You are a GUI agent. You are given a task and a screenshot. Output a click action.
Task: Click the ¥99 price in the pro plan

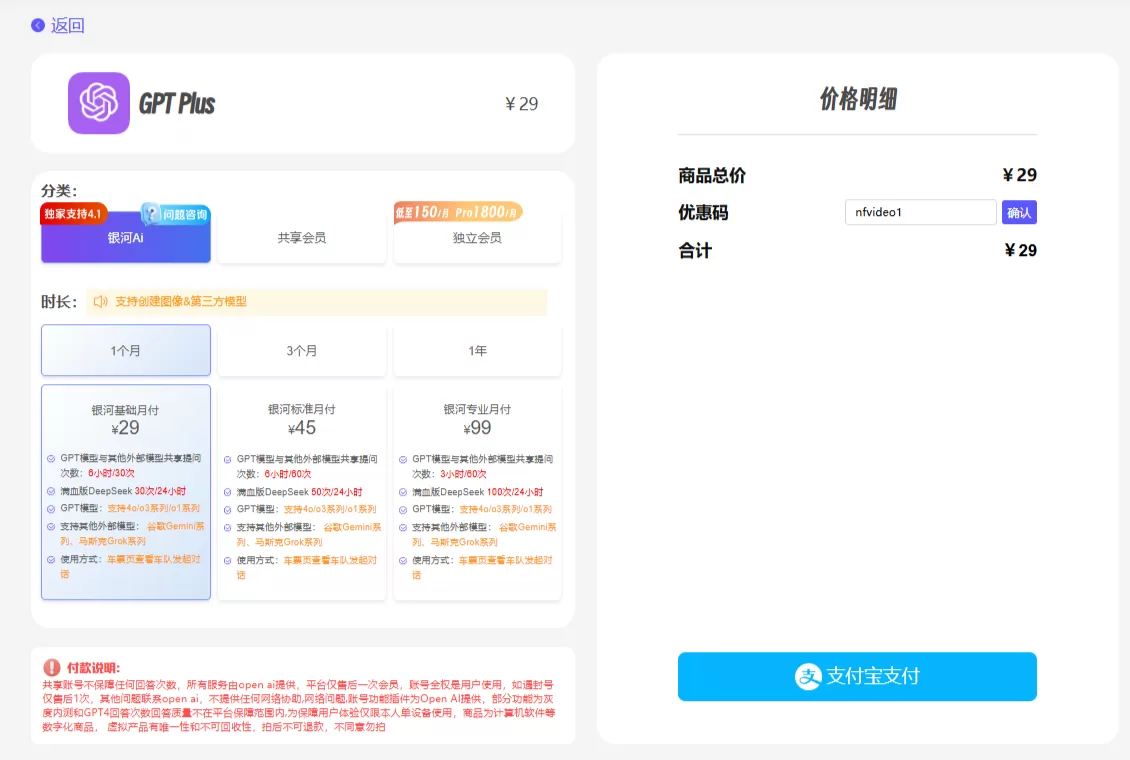pyautogui.click(x=477, y=428)
